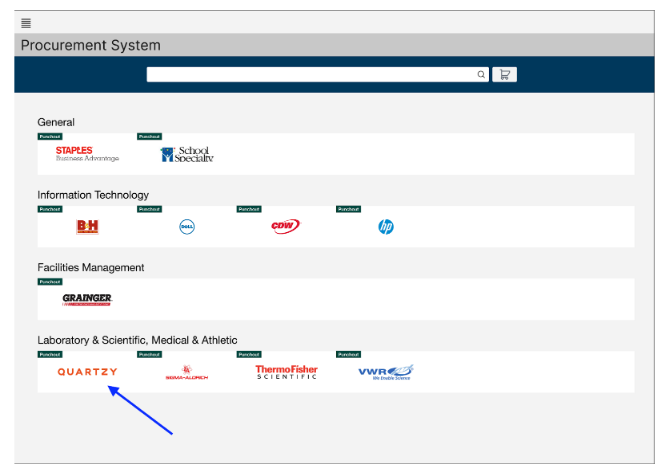Open the HP punchout catalog
Viewport: 666px width, 472px height.
coord(386,226)
